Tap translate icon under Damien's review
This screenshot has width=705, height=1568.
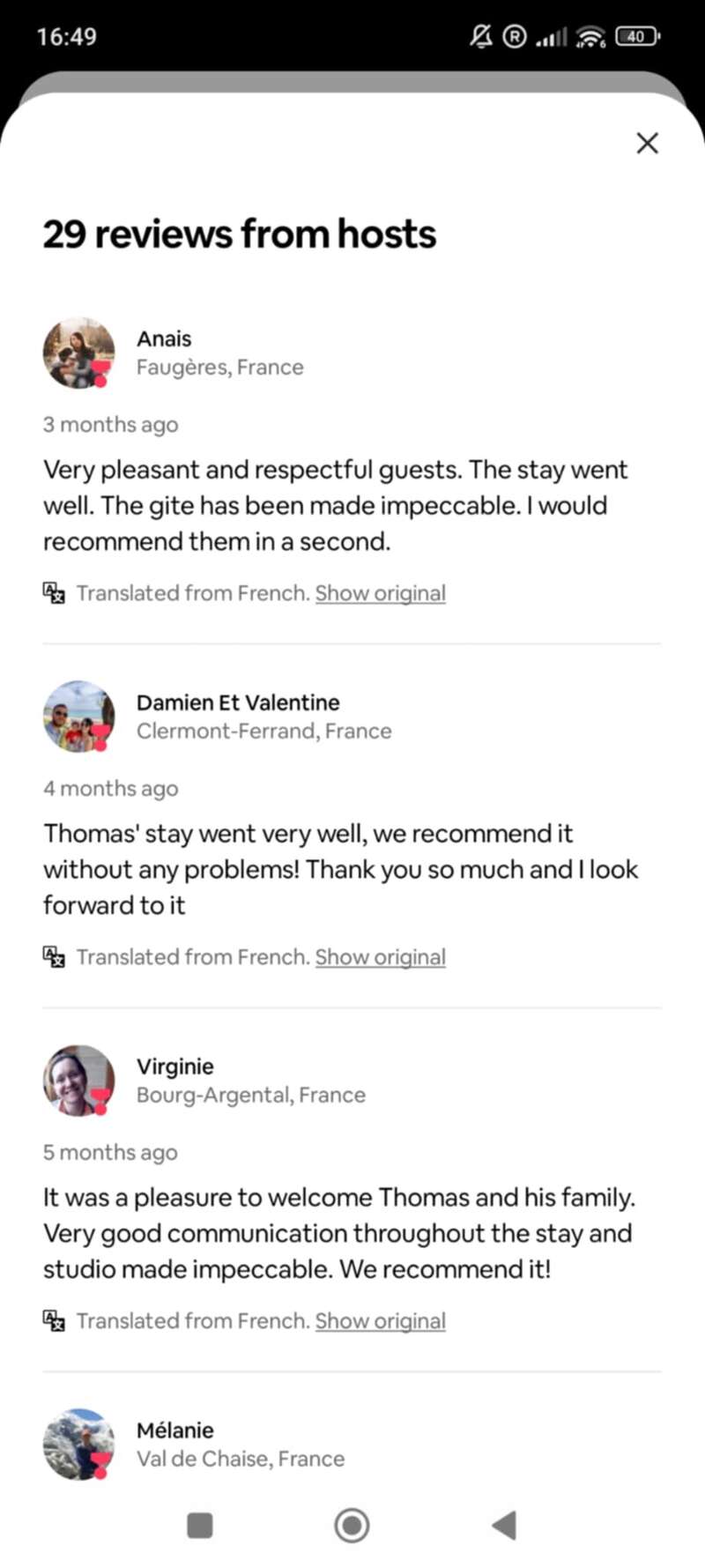tap(54, 957)
